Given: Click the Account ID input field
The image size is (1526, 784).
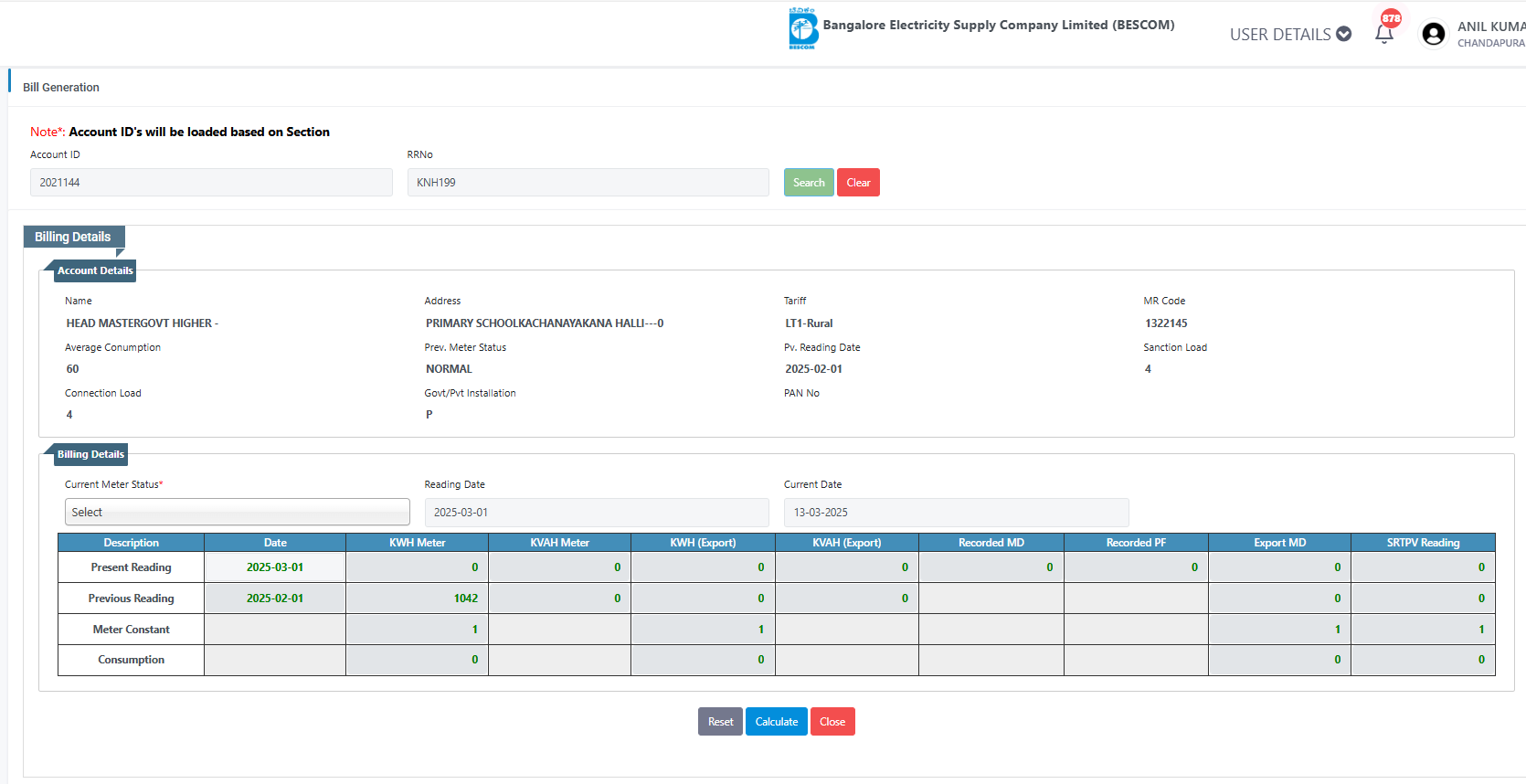Looking at the screenshot, I should (211, 183).
